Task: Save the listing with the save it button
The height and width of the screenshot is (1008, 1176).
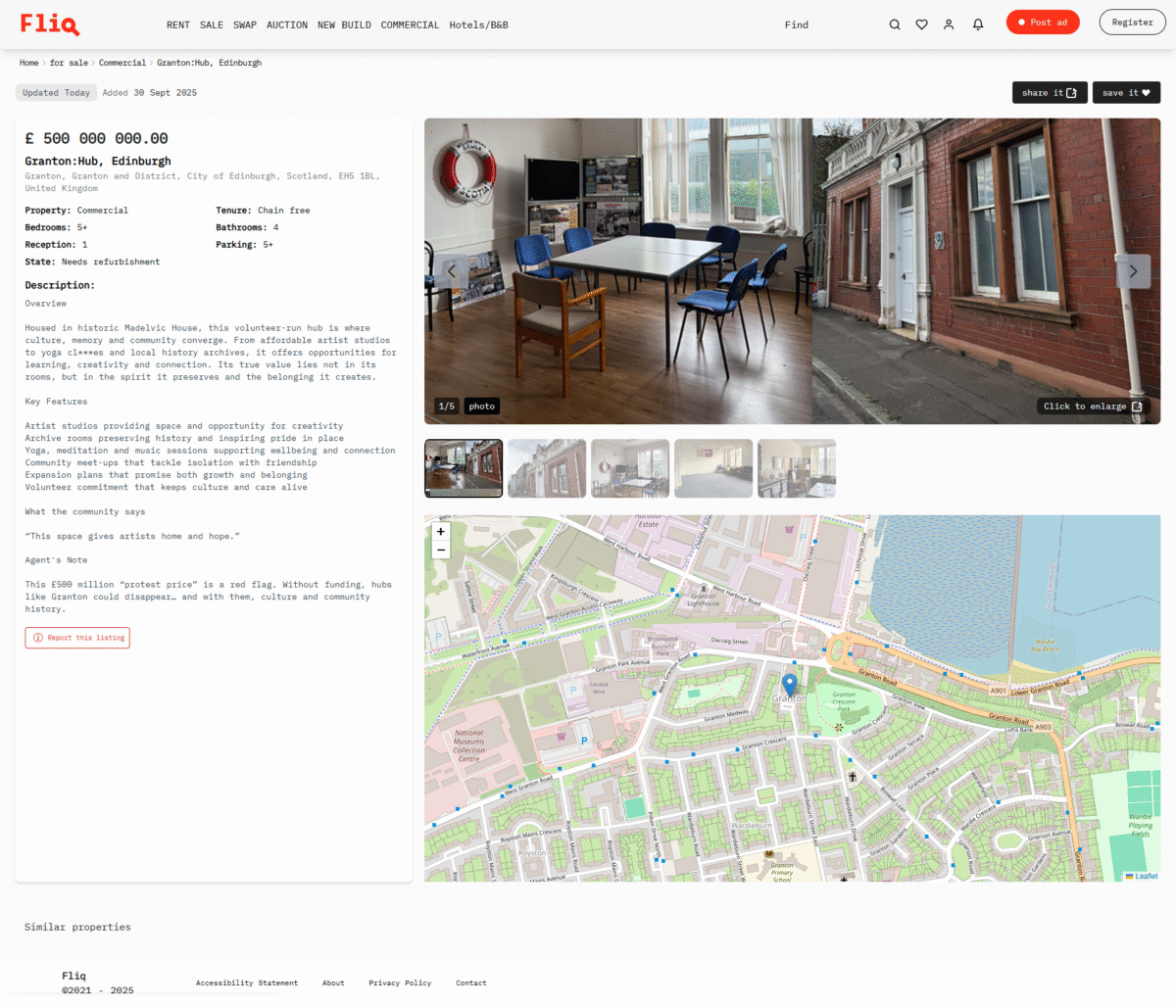Action: pos(1126,92)
